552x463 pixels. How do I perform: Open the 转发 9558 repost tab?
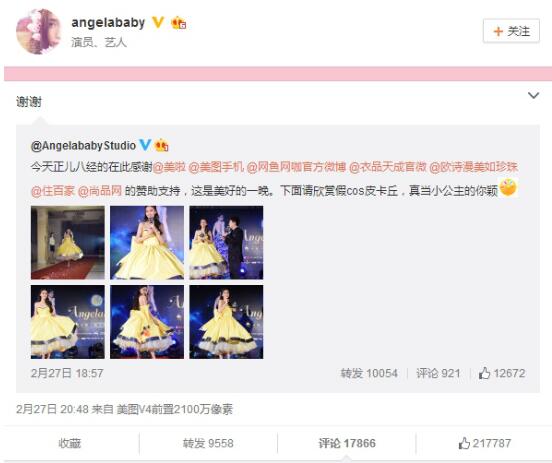[x=208, y=443]
